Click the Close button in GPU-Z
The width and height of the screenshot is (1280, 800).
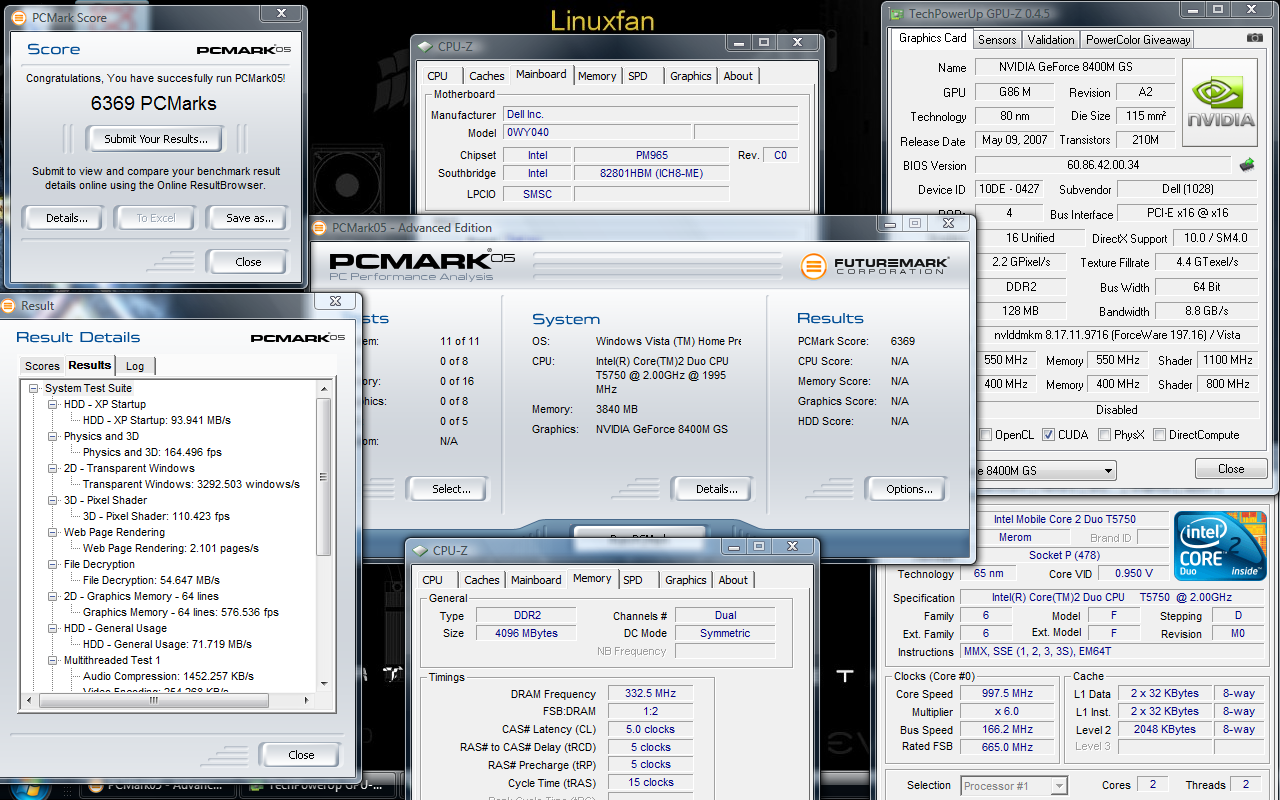1231,469
